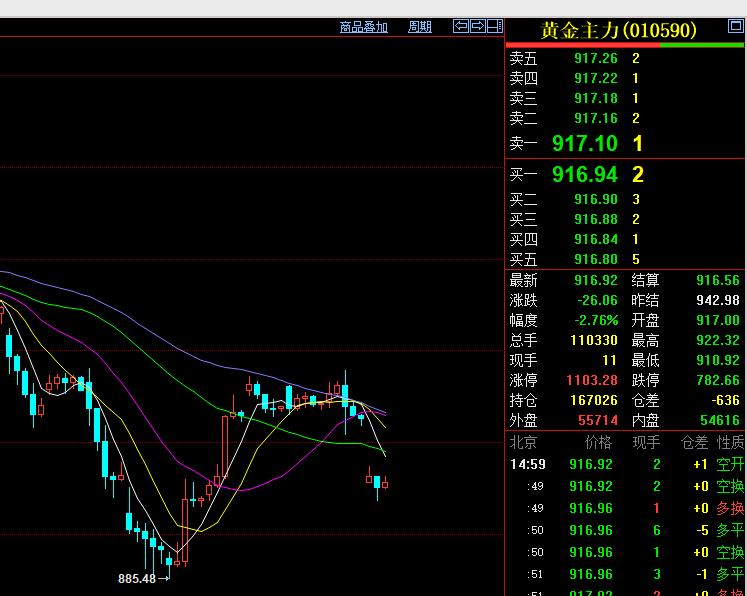
Task: Toggle the split-panel layout icon
Action: [495, 26]
